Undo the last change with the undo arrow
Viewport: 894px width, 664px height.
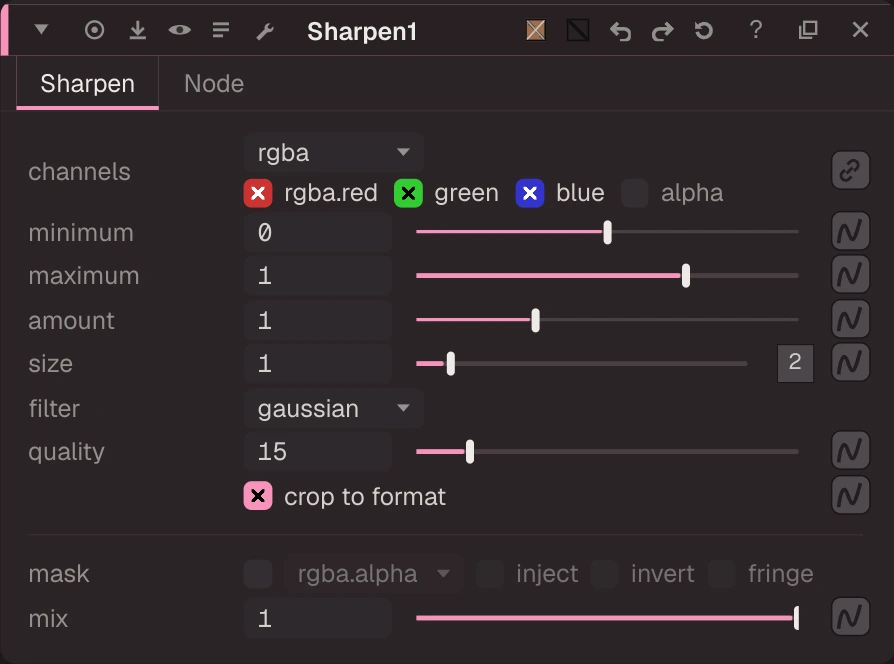620,31
